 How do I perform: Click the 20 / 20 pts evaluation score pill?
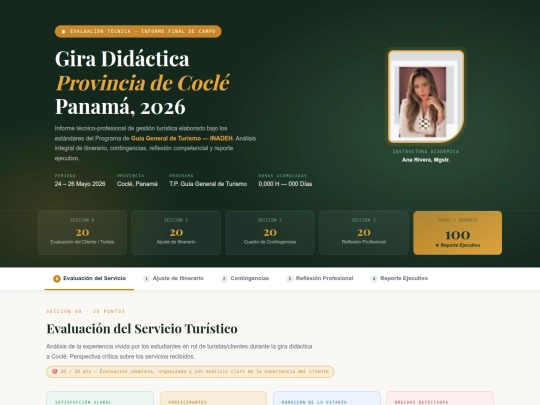[190, 372]
